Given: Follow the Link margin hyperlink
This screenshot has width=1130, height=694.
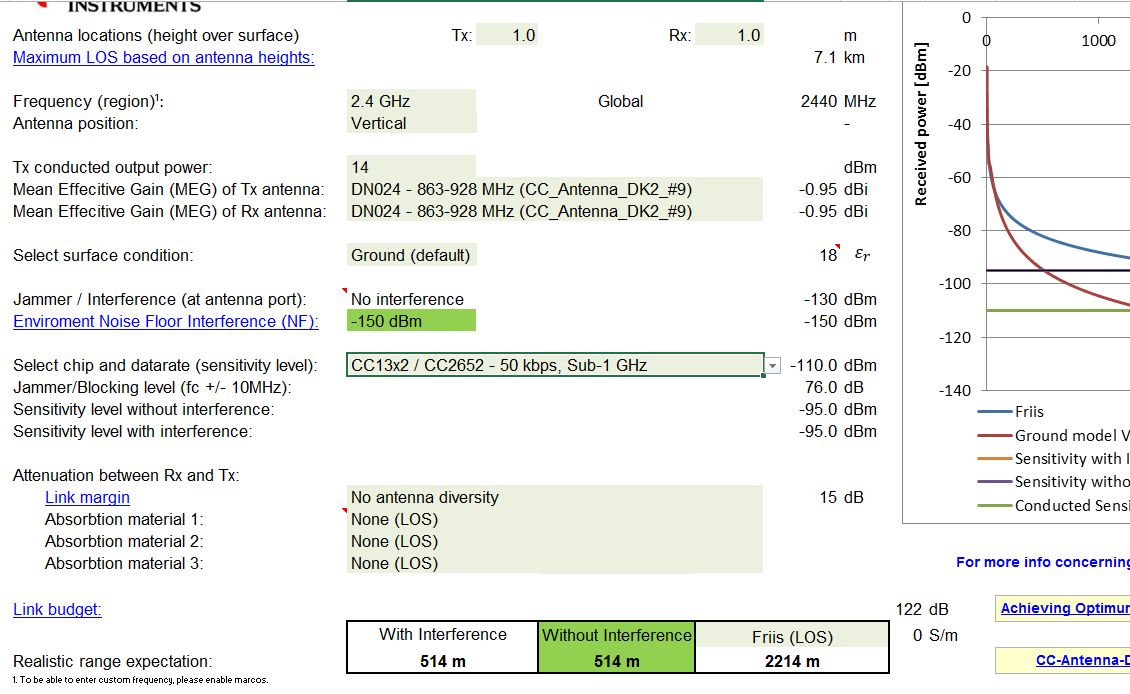Looking at the screenshot, I should tap(87, 497).
